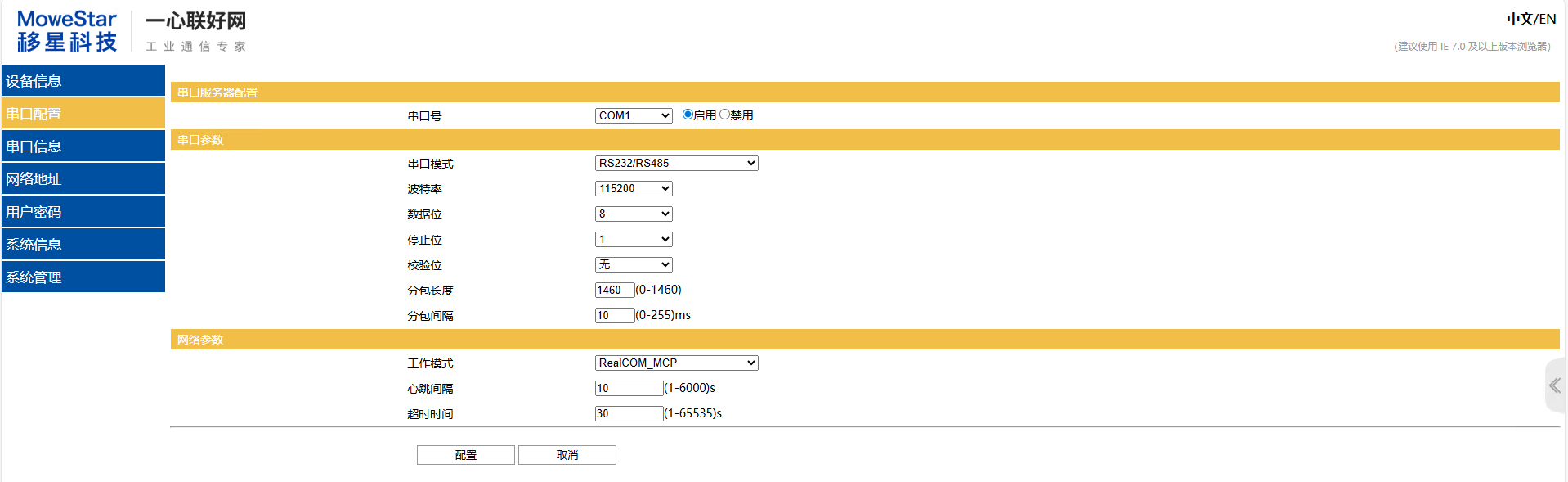The image size is (1568, 482).
Task: Open the collapsed side panel chevron
Action: click(x=1555, y=385)
